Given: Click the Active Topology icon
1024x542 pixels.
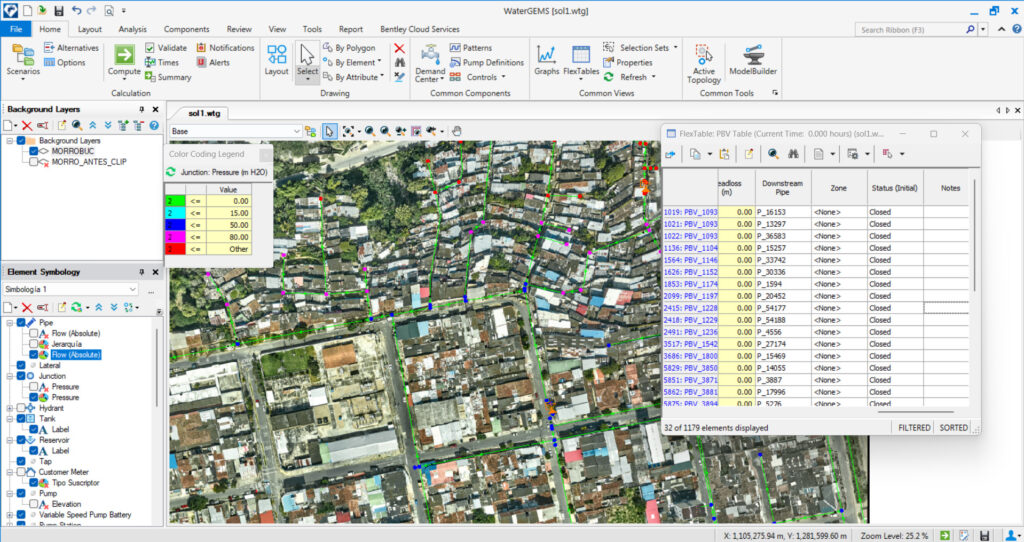Looking at the screenshot, I should click(703, 62).
